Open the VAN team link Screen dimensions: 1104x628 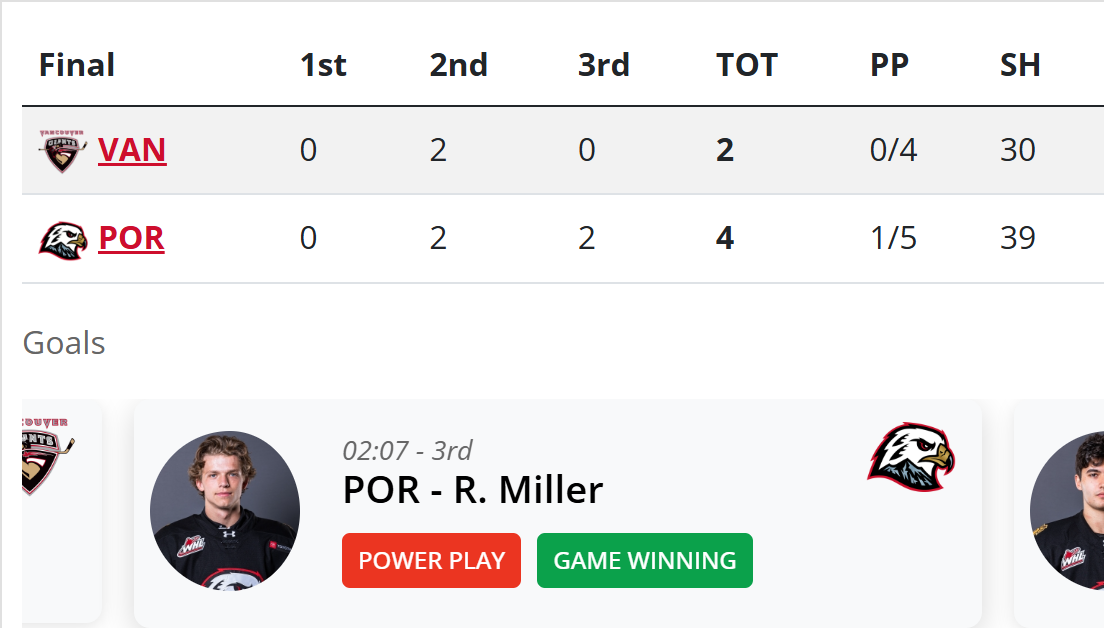coord(132,150)
